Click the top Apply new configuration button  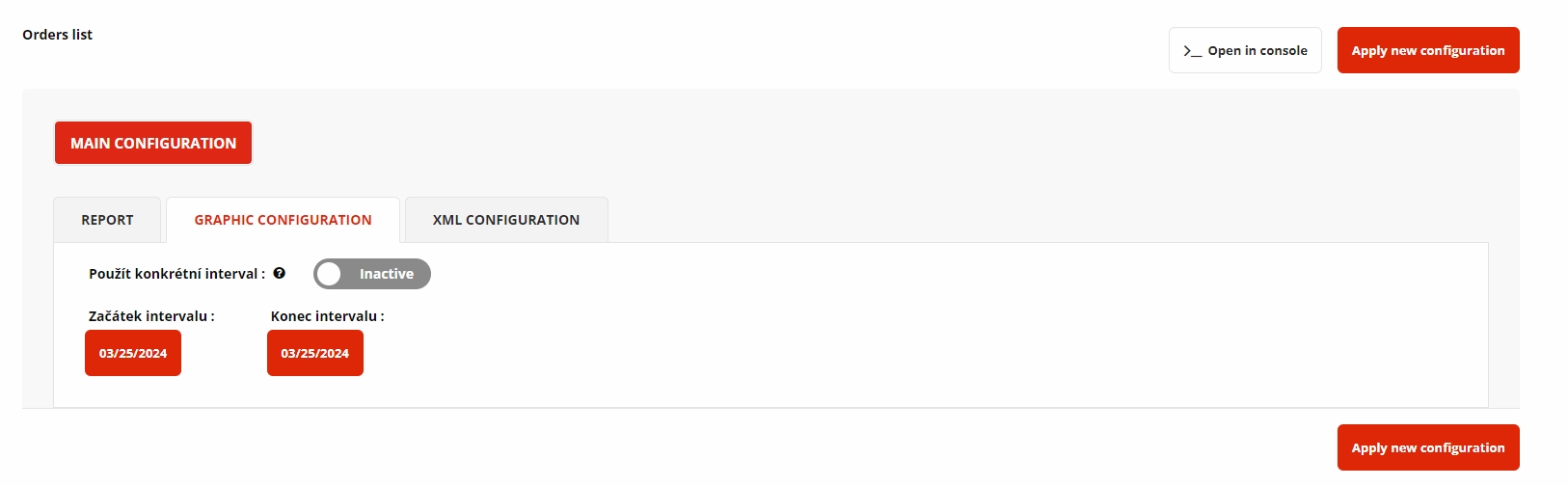coord(1427,50)
